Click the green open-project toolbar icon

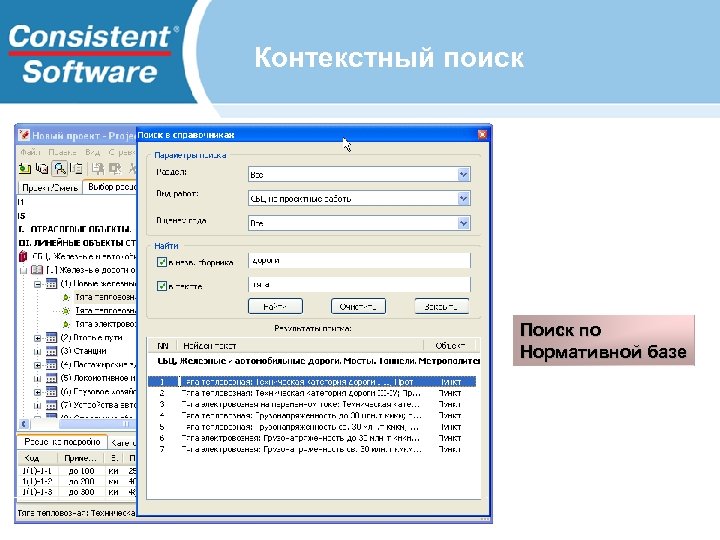[x=24, y=169]
